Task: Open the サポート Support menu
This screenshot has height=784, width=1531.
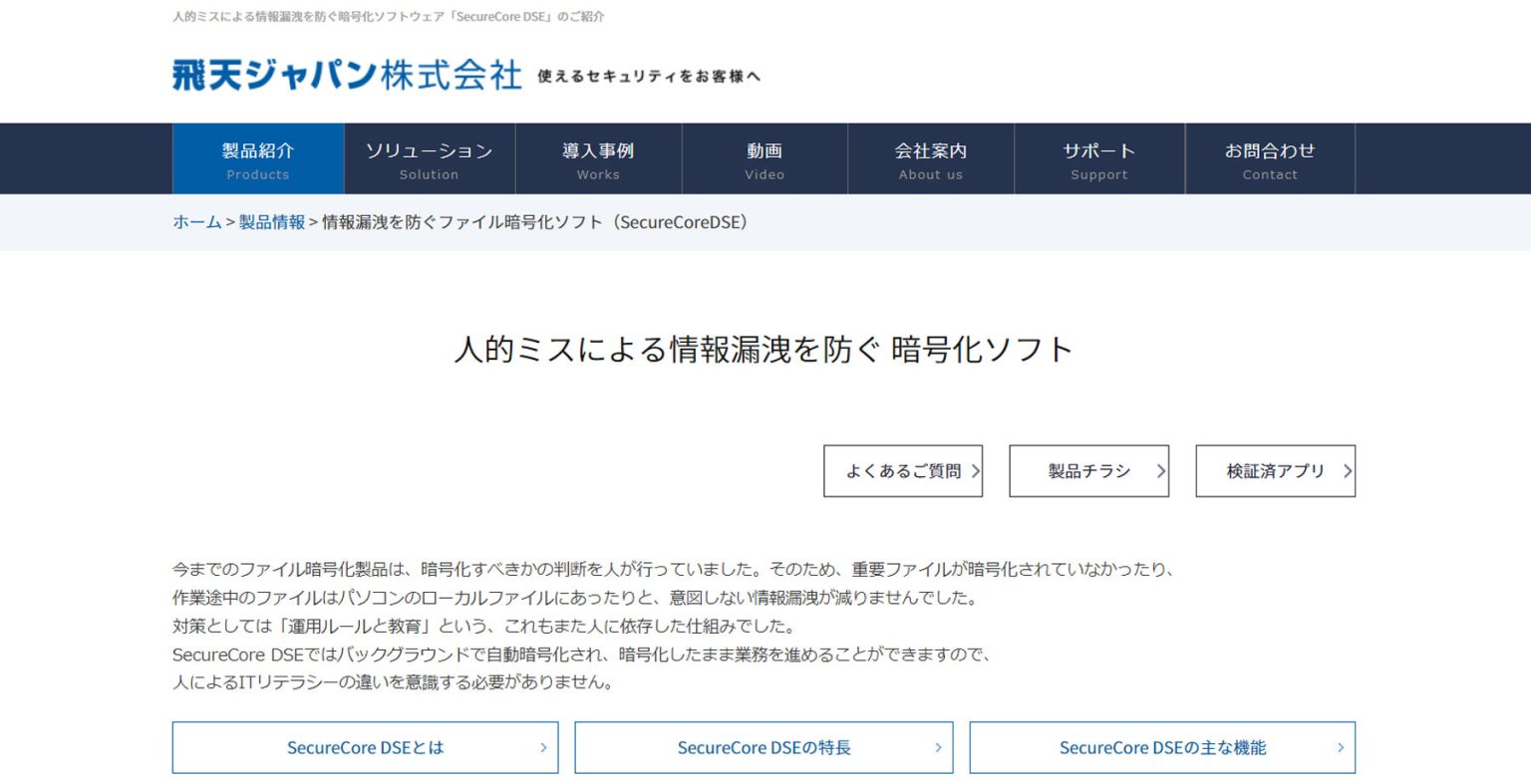Action: pyautogui.click(x=1099, y=159)
